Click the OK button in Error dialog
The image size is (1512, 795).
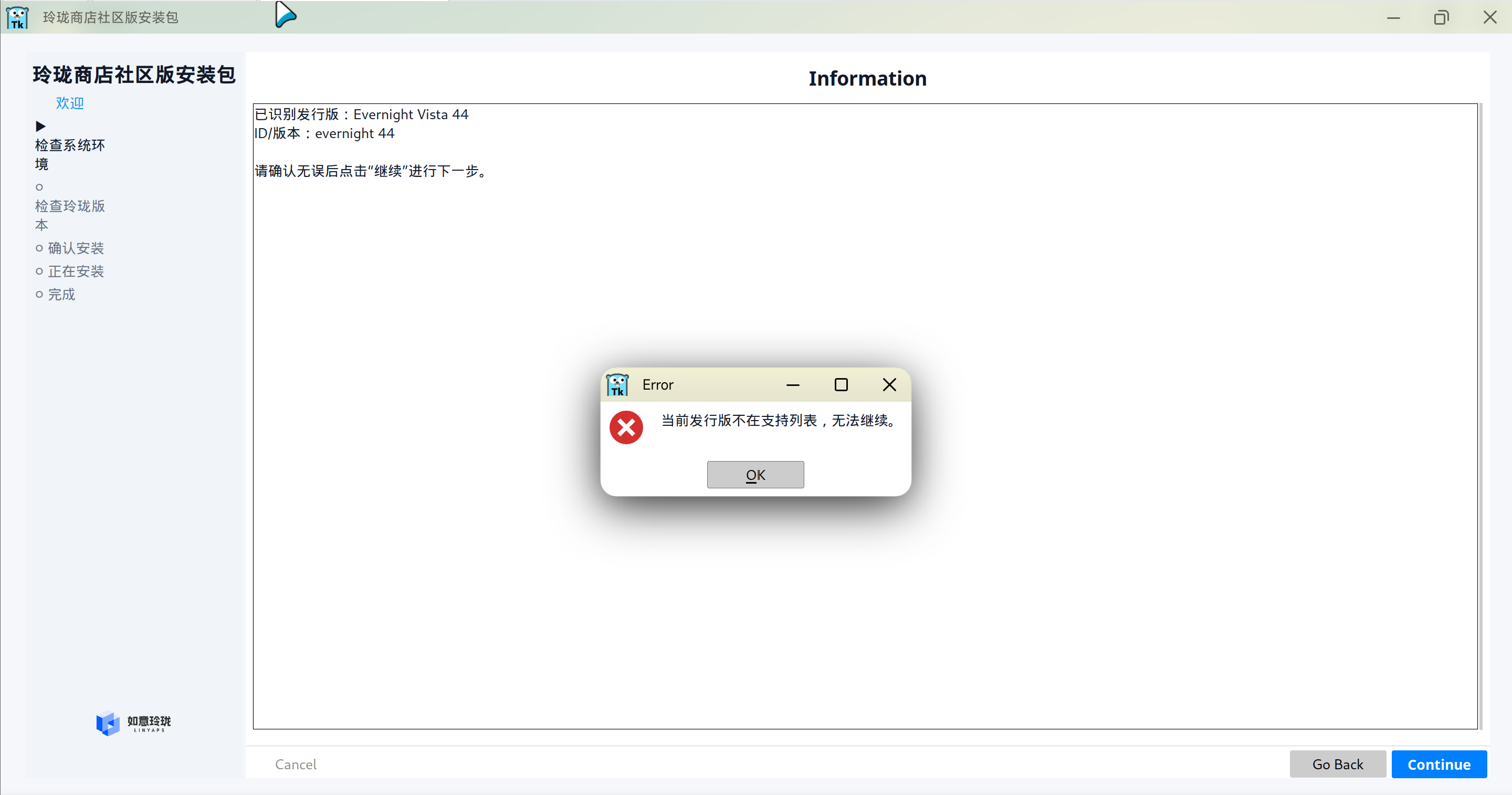(x=755, y=474)
